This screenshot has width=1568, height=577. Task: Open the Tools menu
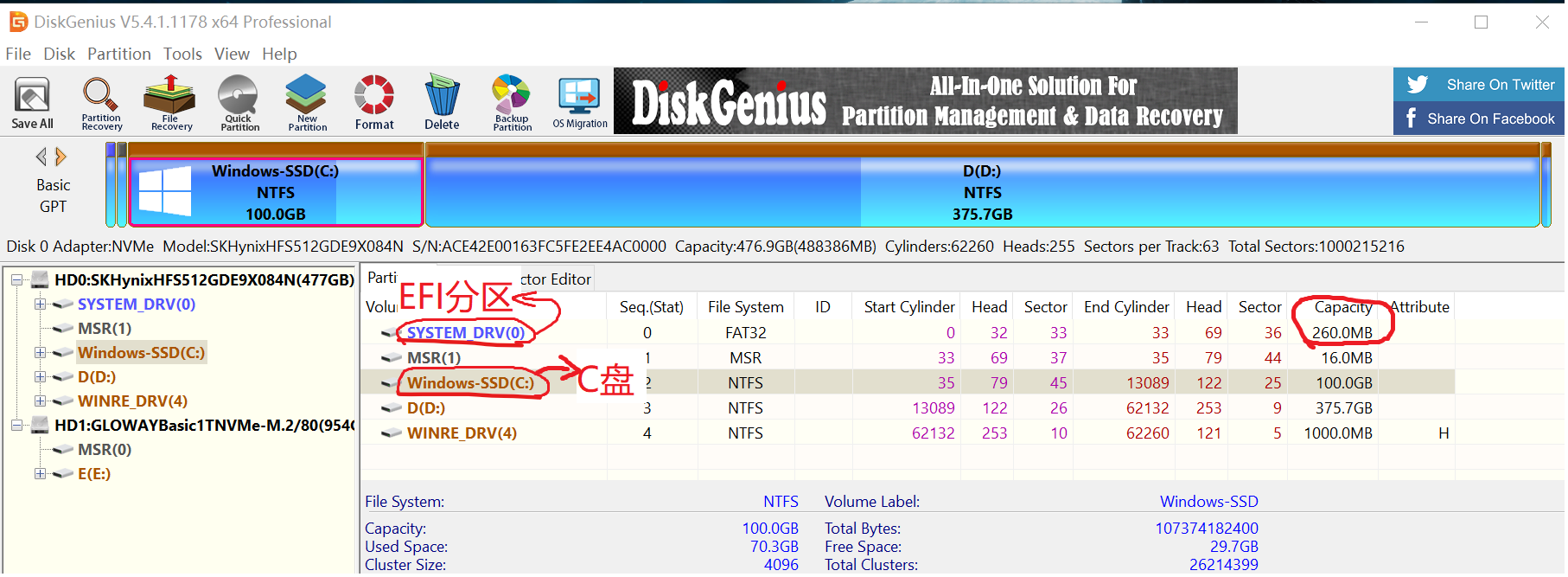pyautogui.click(x=182, y=54)
